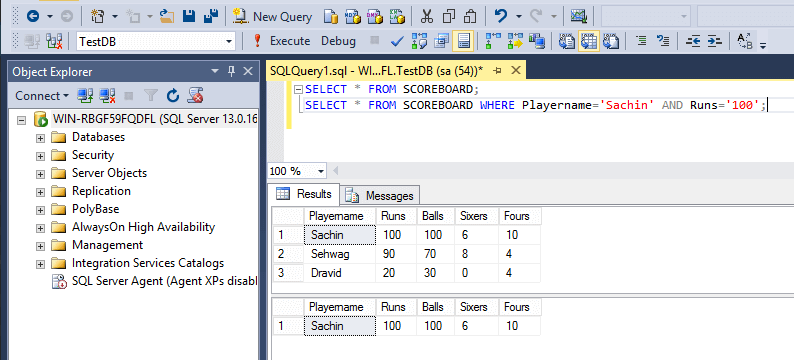Select Results to File mode
794x360 pixels.
pyautogui.click(x=611, y=41)
